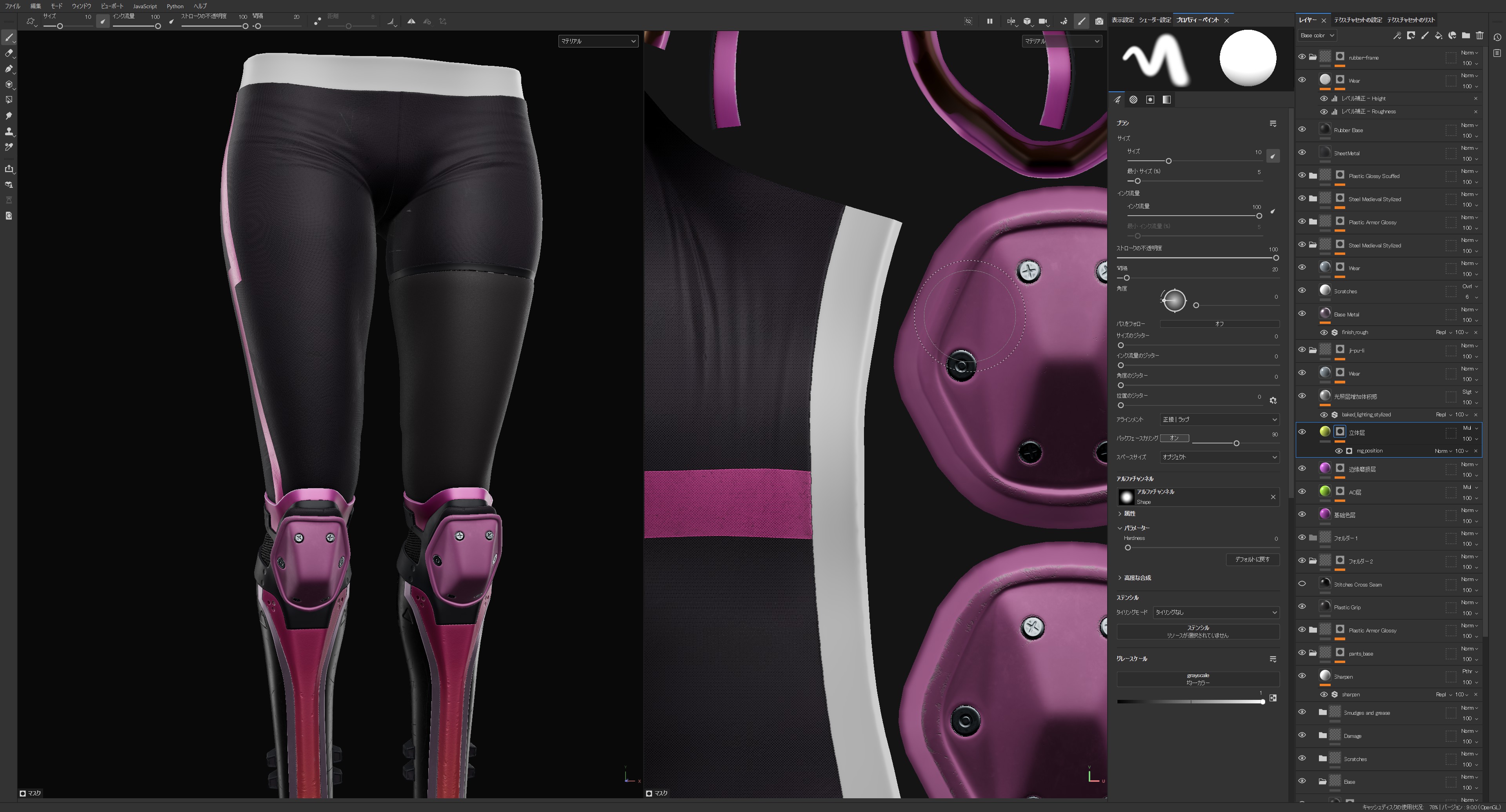Add a folder in Layers panel
Screen dimensions: 1506x812
1466,36
